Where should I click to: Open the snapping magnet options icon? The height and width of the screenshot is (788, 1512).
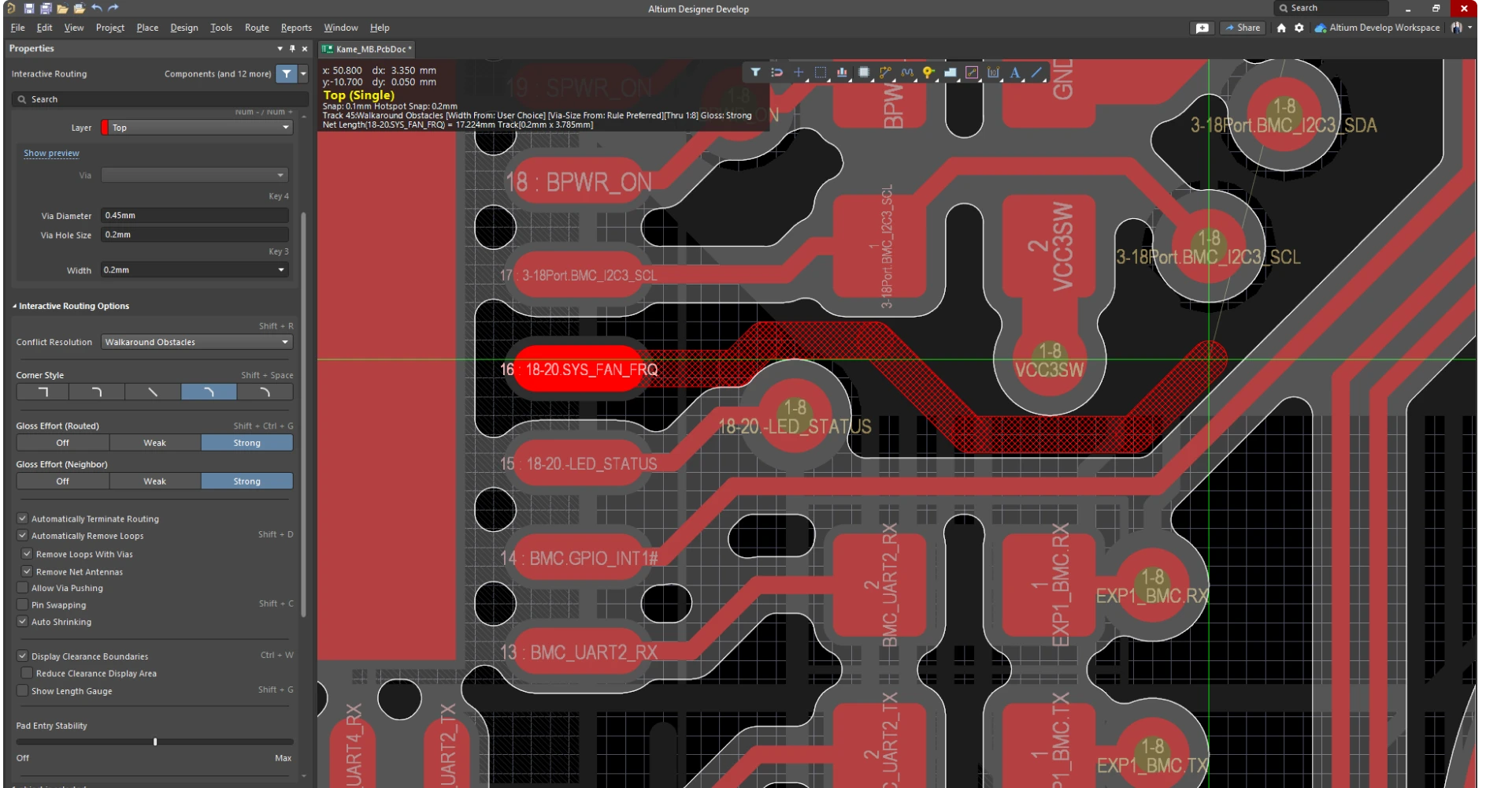coord(777,72)
